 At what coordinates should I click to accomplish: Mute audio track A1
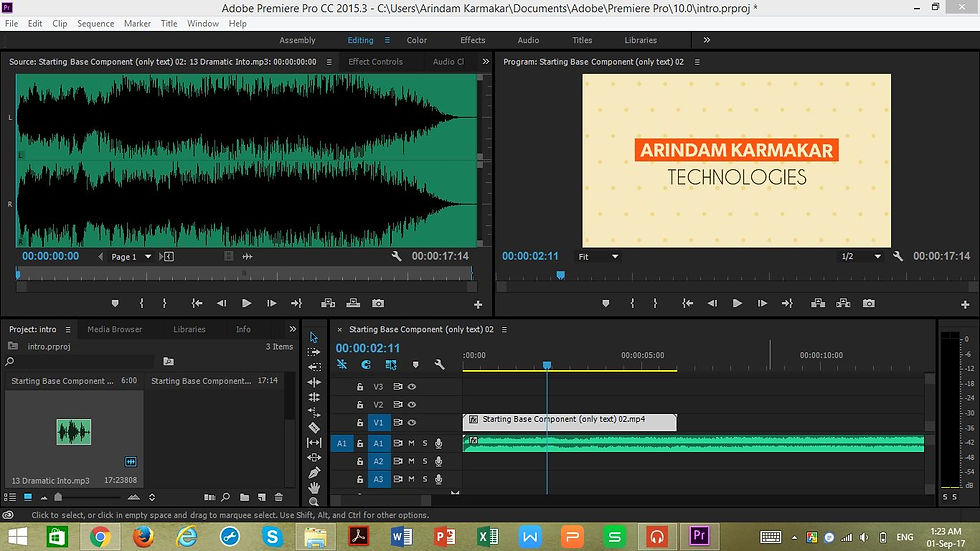tap(411, 443)
